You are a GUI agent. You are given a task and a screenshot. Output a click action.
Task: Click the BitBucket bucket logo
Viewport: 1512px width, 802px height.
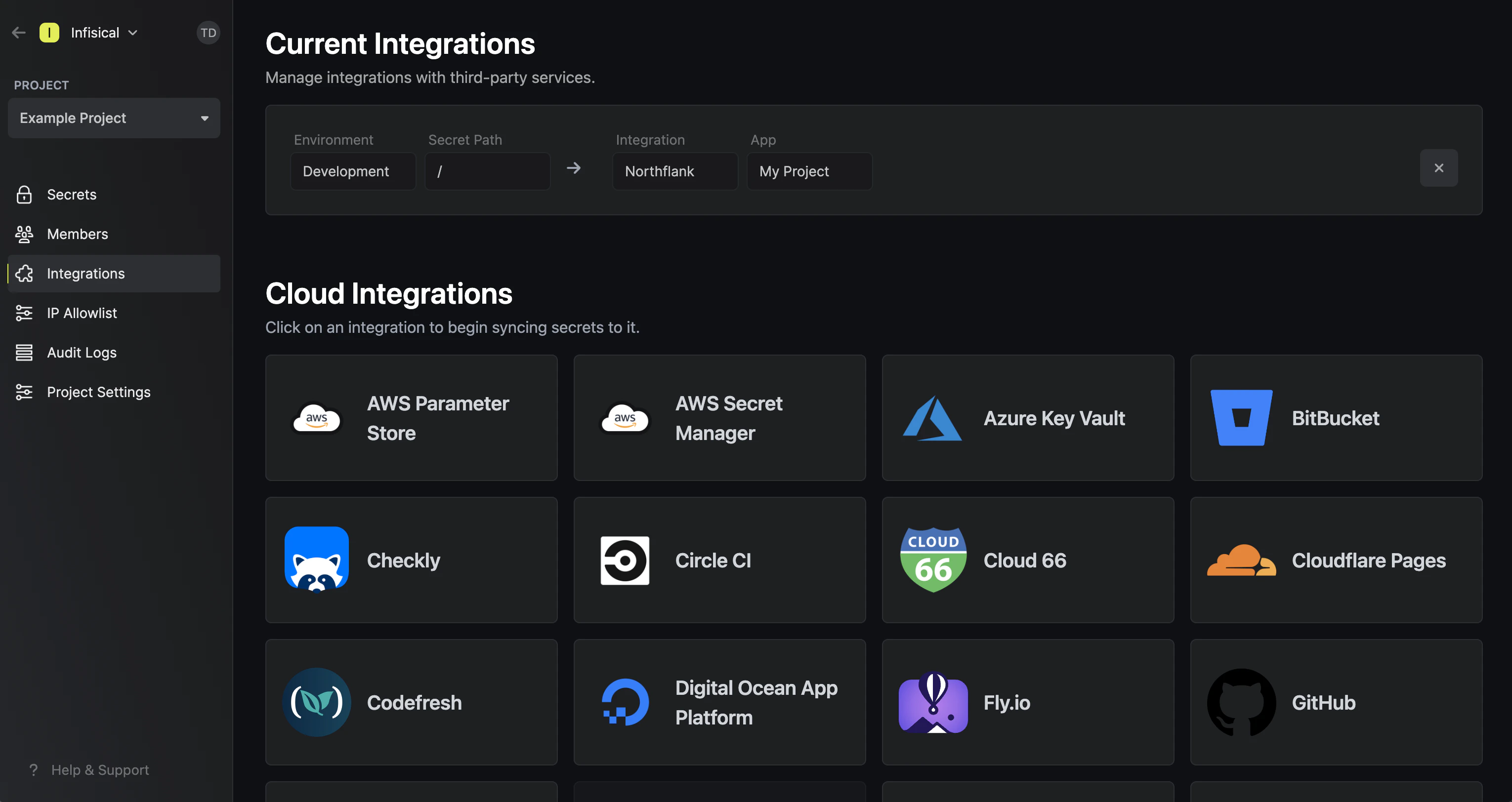(x=1241, y=418)
